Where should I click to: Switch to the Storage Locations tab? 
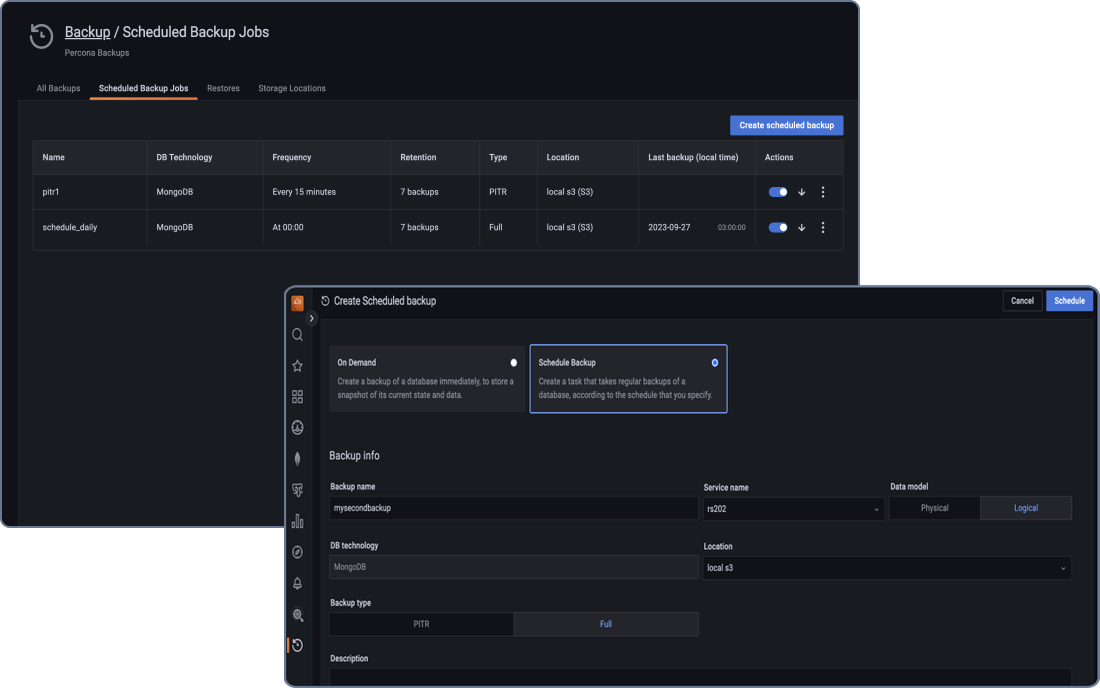tap(292, 88)
